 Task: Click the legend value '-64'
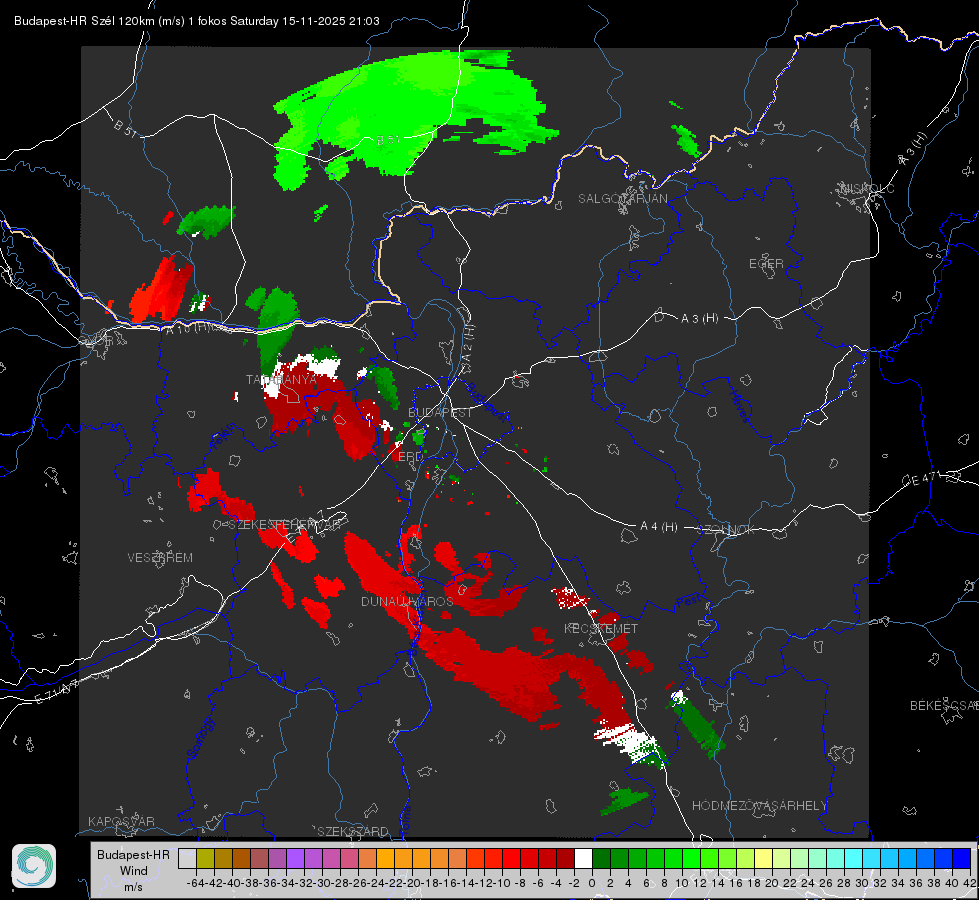(x=195, y=883)
